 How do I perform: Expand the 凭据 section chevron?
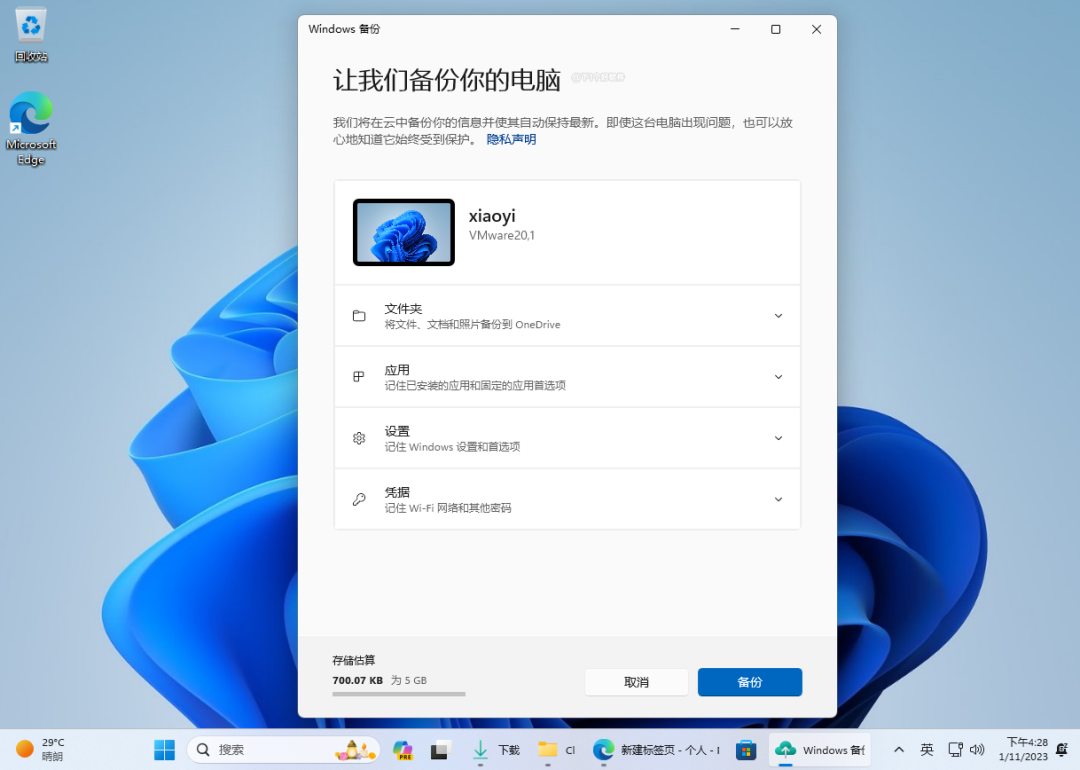coord(778,499)
